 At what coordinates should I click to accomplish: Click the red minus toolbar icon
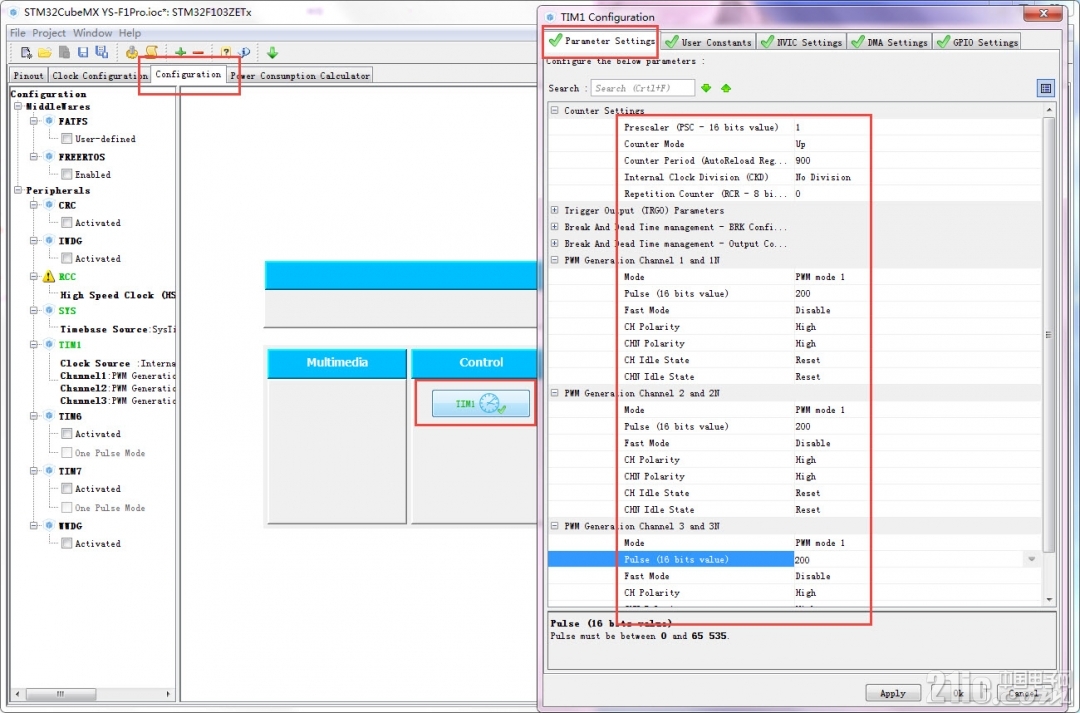[x=198, y=52]
